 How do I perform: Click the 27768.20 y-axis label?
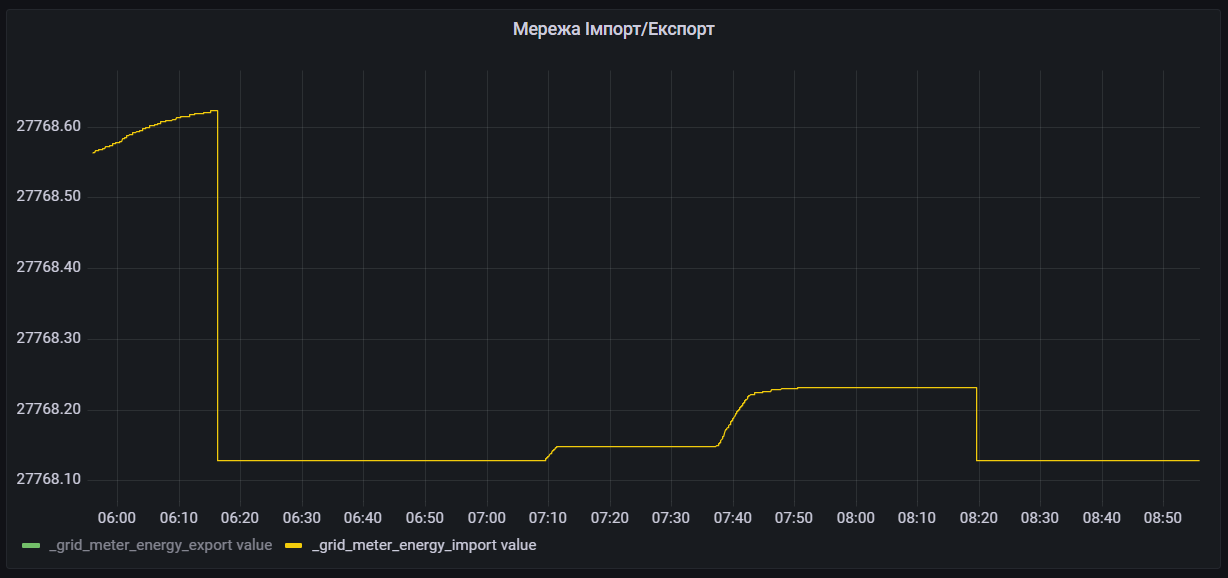(49, 410)
